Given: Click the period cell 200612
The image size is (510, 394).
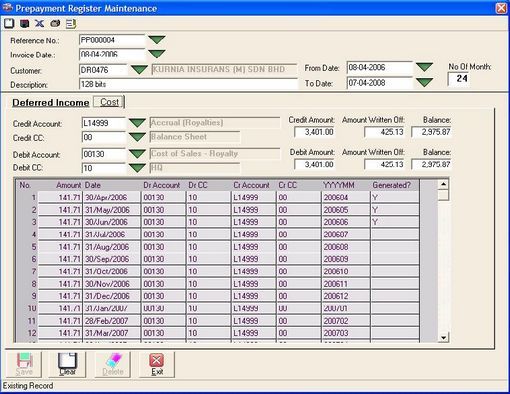Looking at the screenshot, I should pos(346,296).
